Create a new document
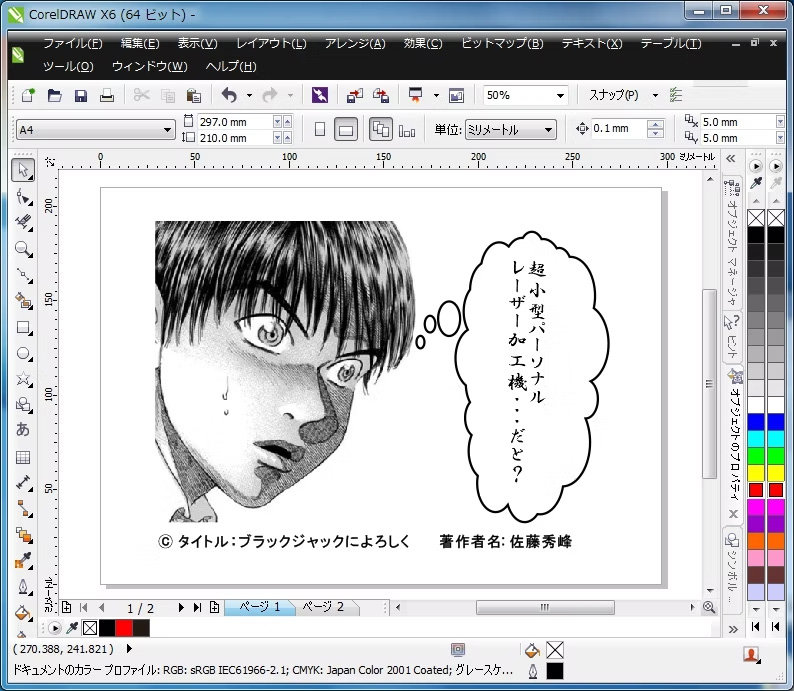Viewport: 794px width, 691px height. click(x=28, y=95)
